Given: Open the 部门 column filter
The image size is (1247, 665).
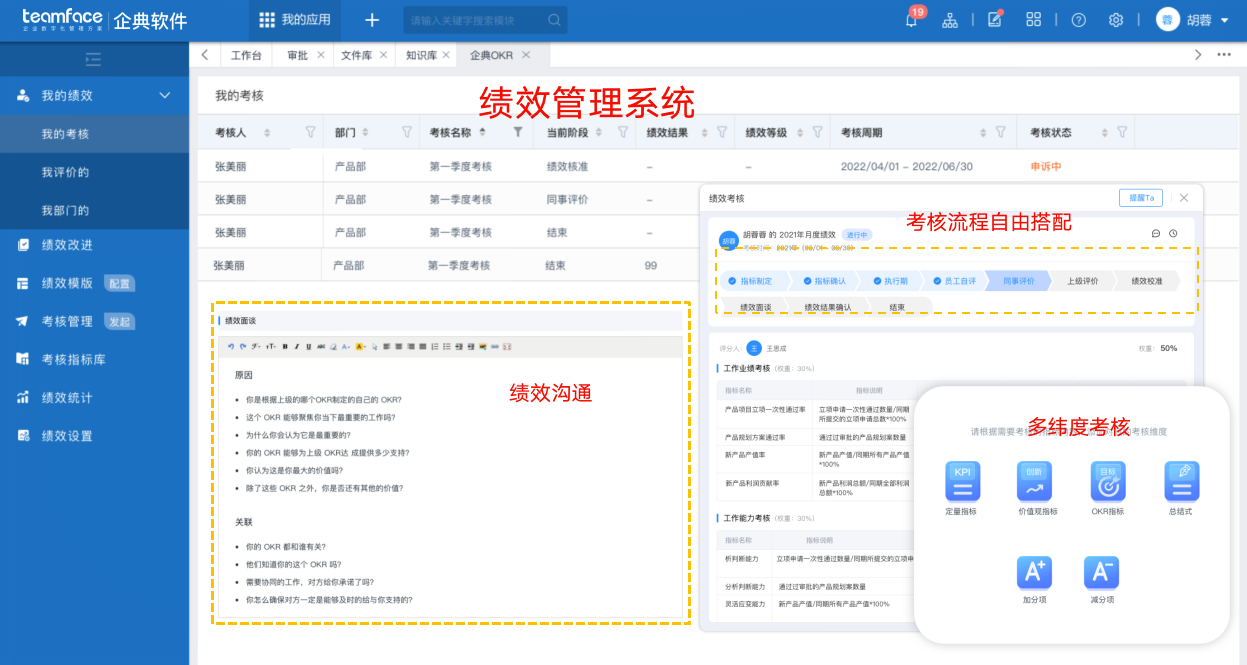Looking at the screenshot, I should point(406,131).
